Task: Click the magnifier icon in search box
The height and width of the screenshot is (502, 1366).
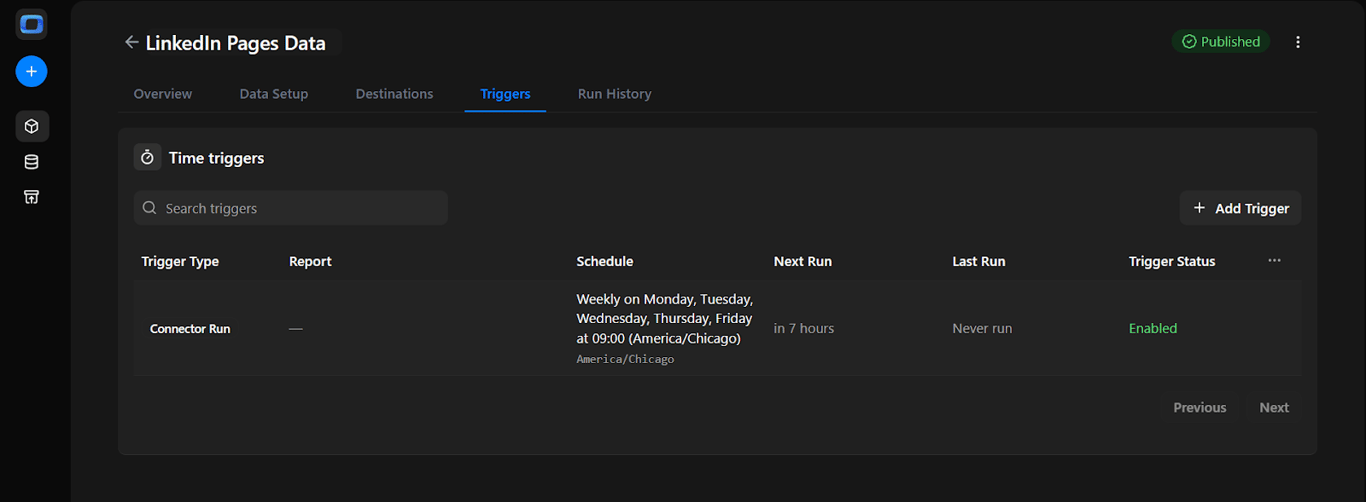Action: tap(150, 208)
